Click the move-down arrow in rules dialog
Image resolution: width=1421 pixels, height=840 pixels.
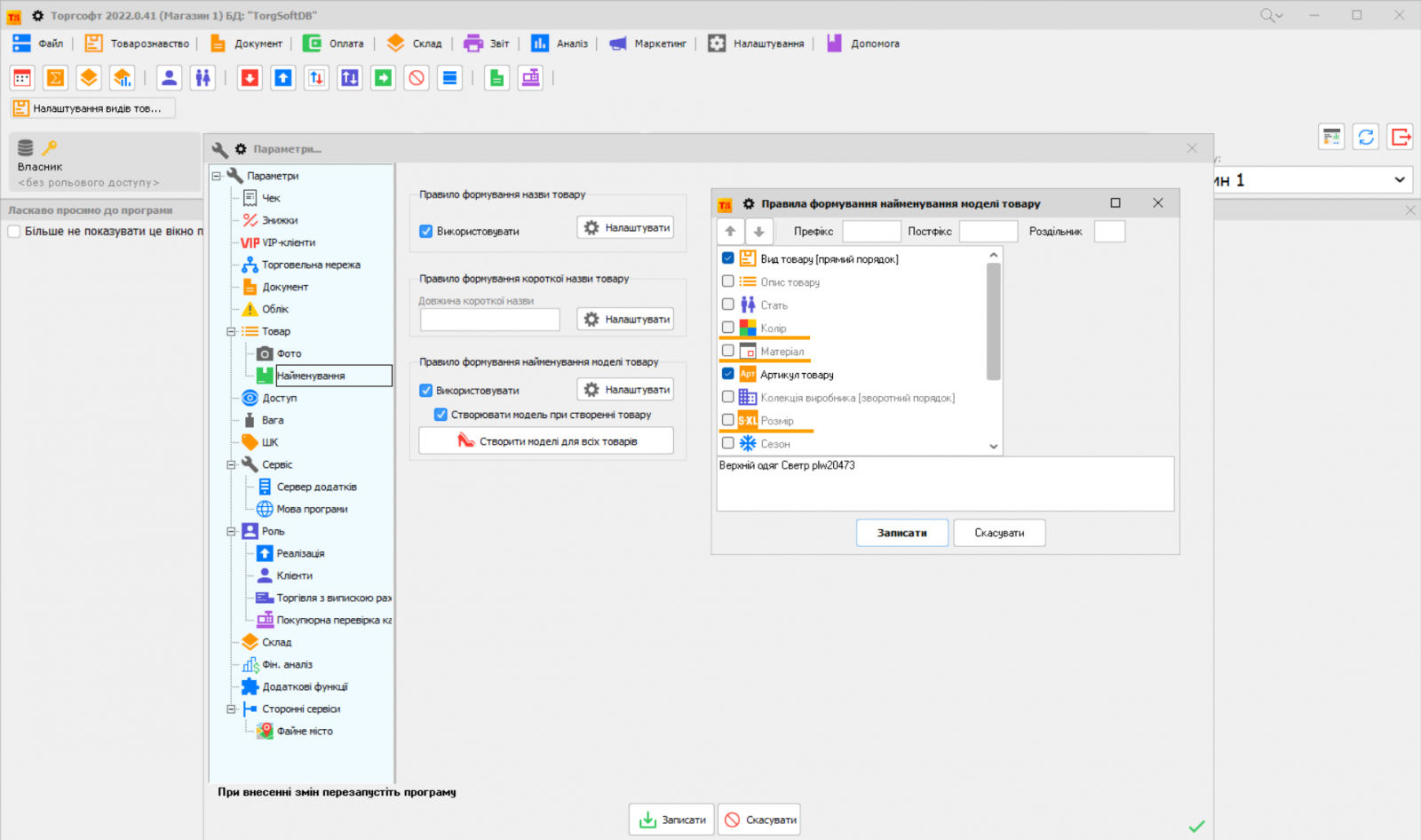coord(758,232)
